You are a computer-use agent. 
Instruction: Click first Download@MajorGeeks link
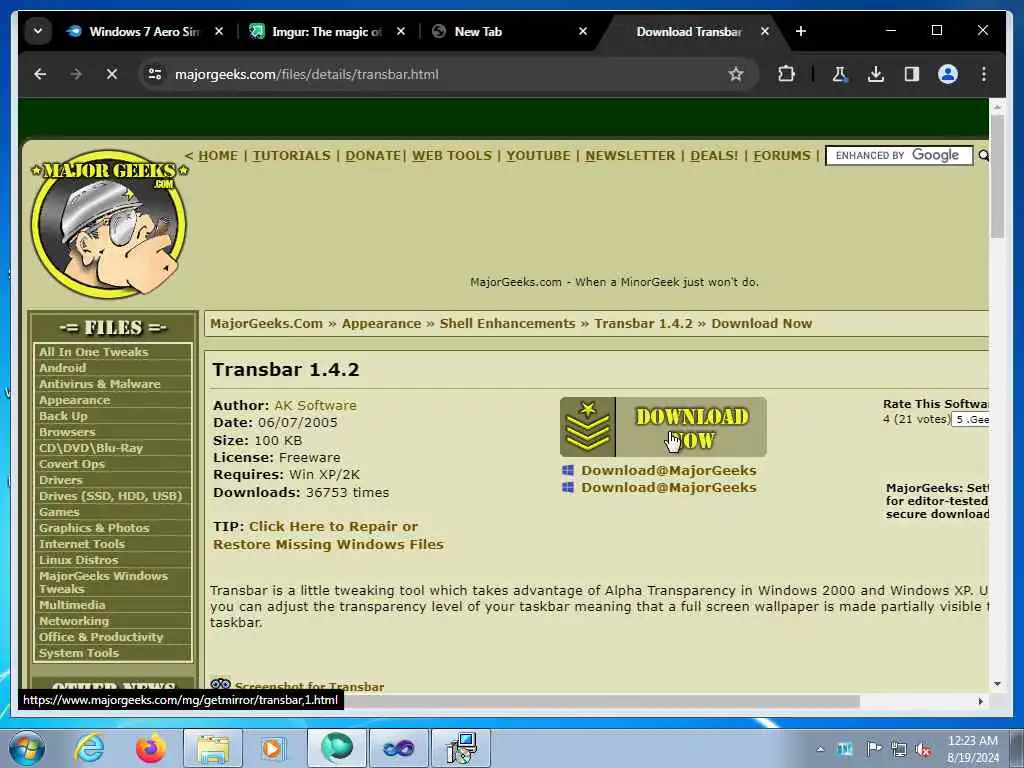[669, 470]
